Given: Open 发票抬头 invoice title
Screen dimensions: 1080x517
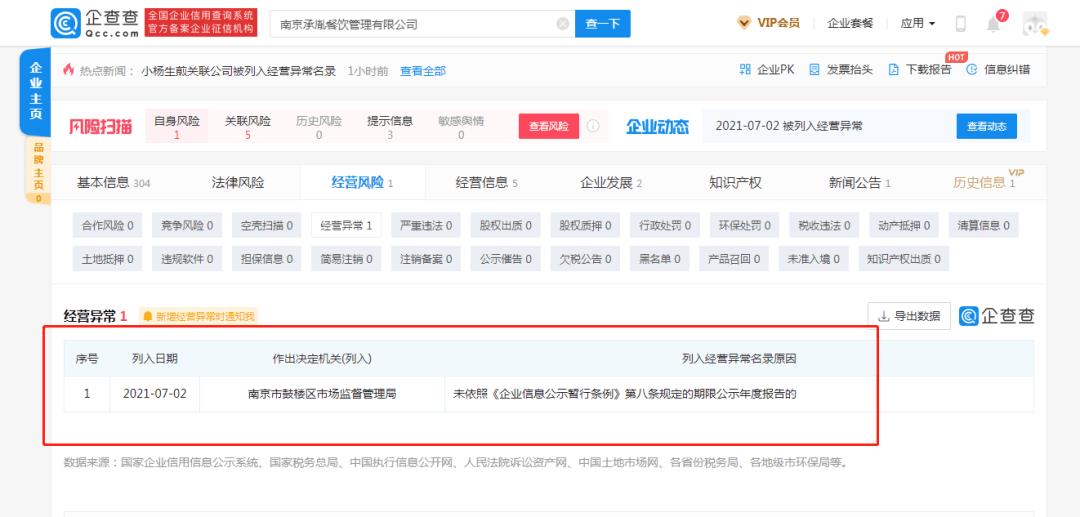Looking at the screenshot, I should pyautogui.click(x=841, y=70).
